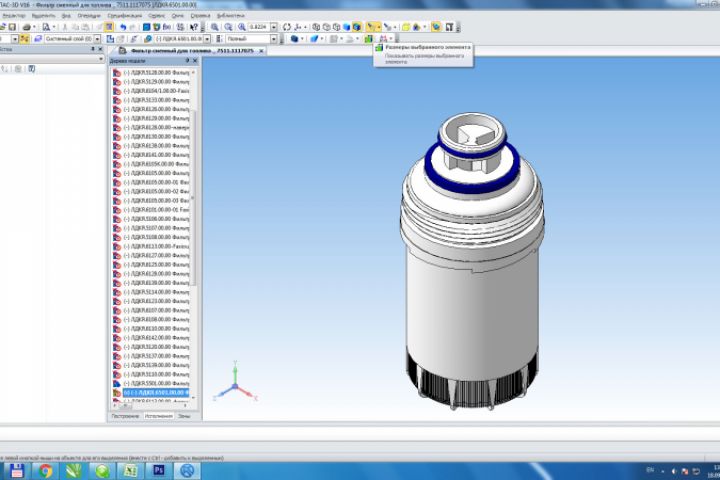
Task: Click the layers manager icon
Action: tap(38, 39)
